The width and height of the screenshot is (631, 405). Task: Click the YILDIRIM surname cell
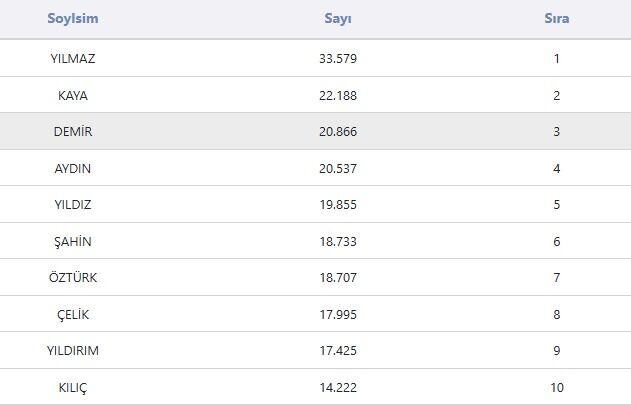[x=73, y=350]
